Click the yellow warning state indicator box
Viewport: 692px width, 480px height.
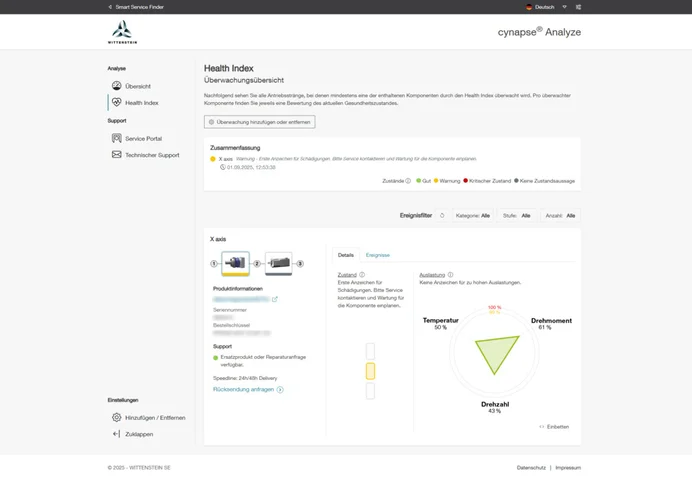(x=370, y=371)
